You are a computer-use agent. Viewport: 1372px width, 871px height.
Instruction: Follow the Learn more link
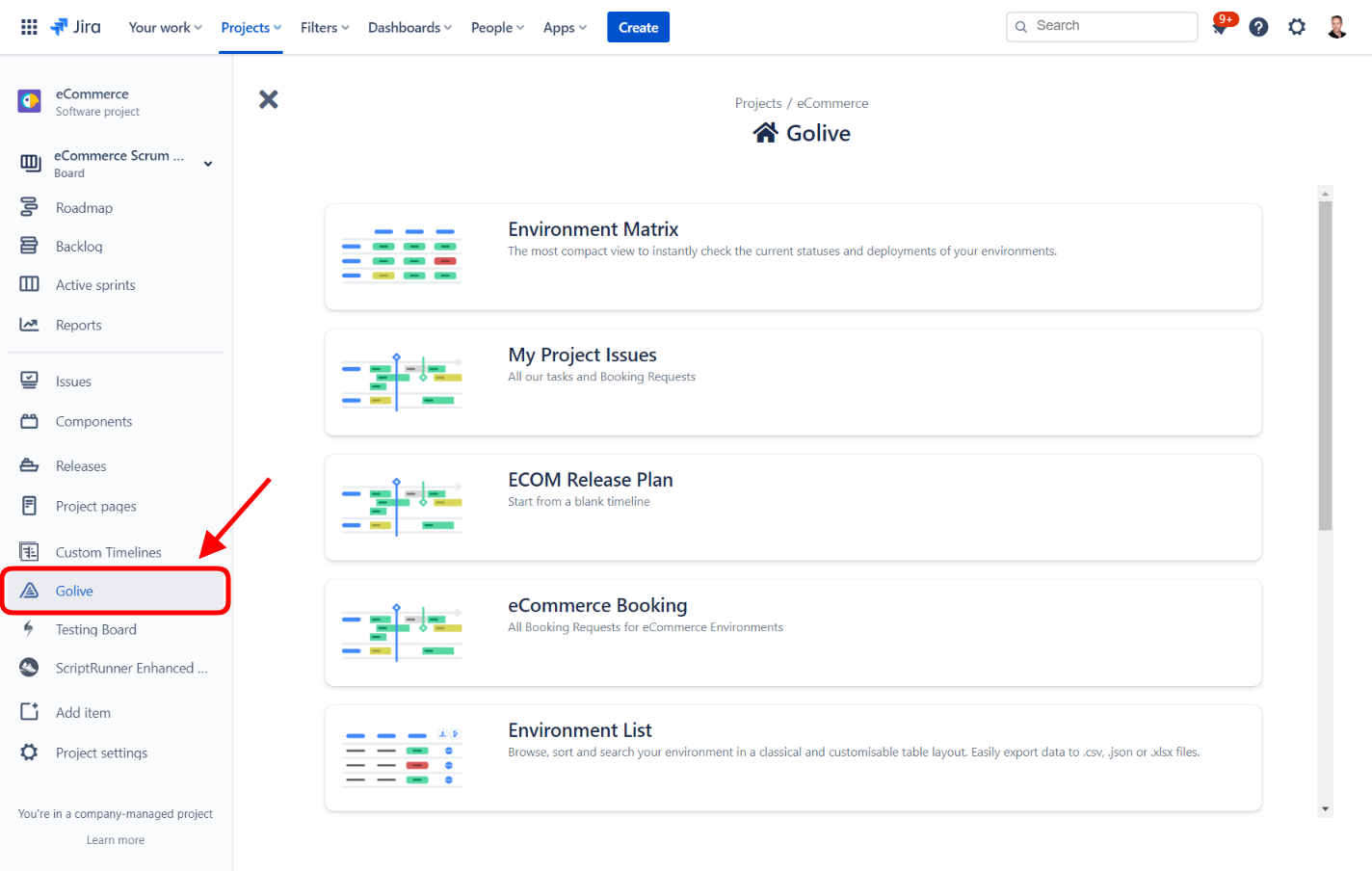click(116, 840)
